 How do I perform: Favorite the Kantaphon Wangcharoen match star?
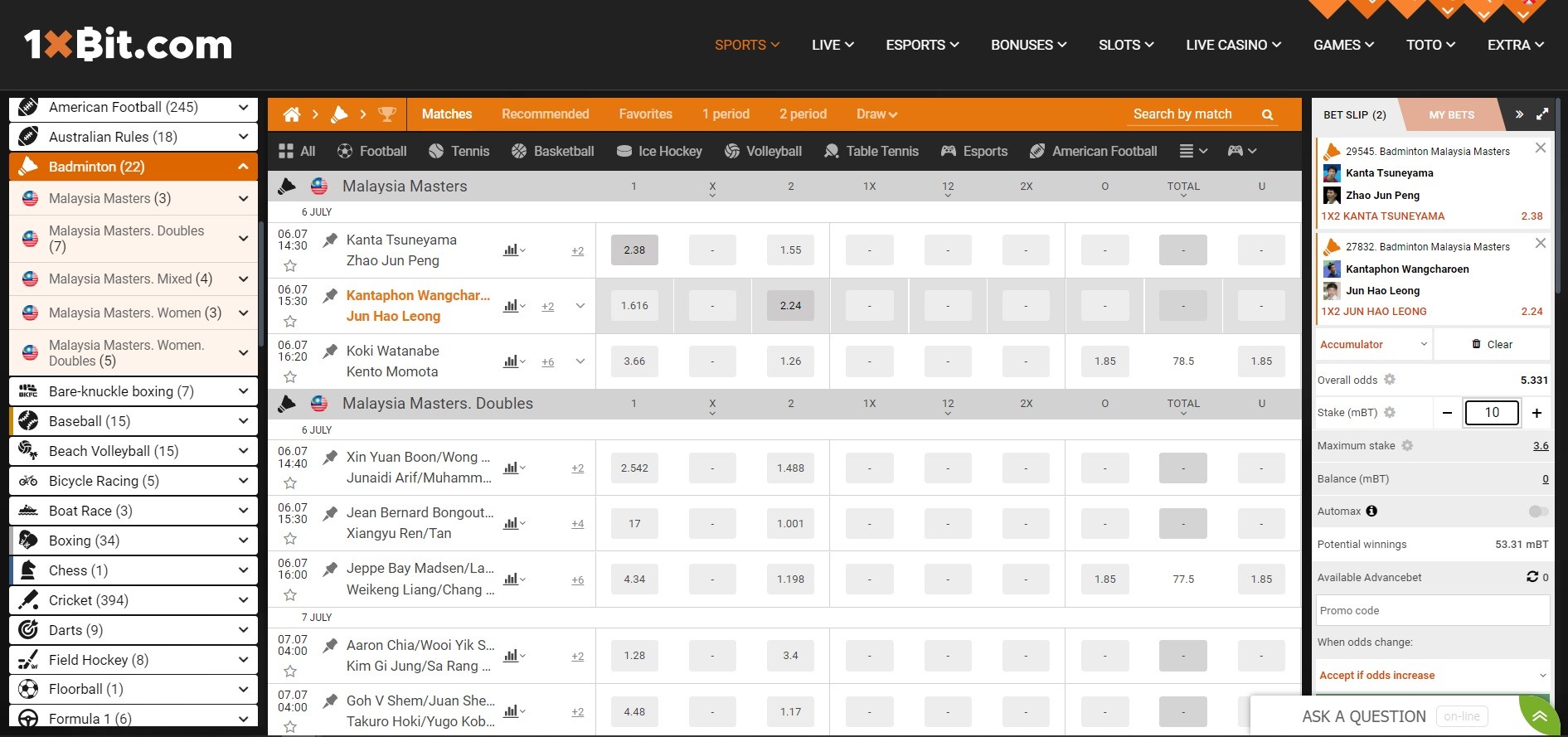[290, 322]
